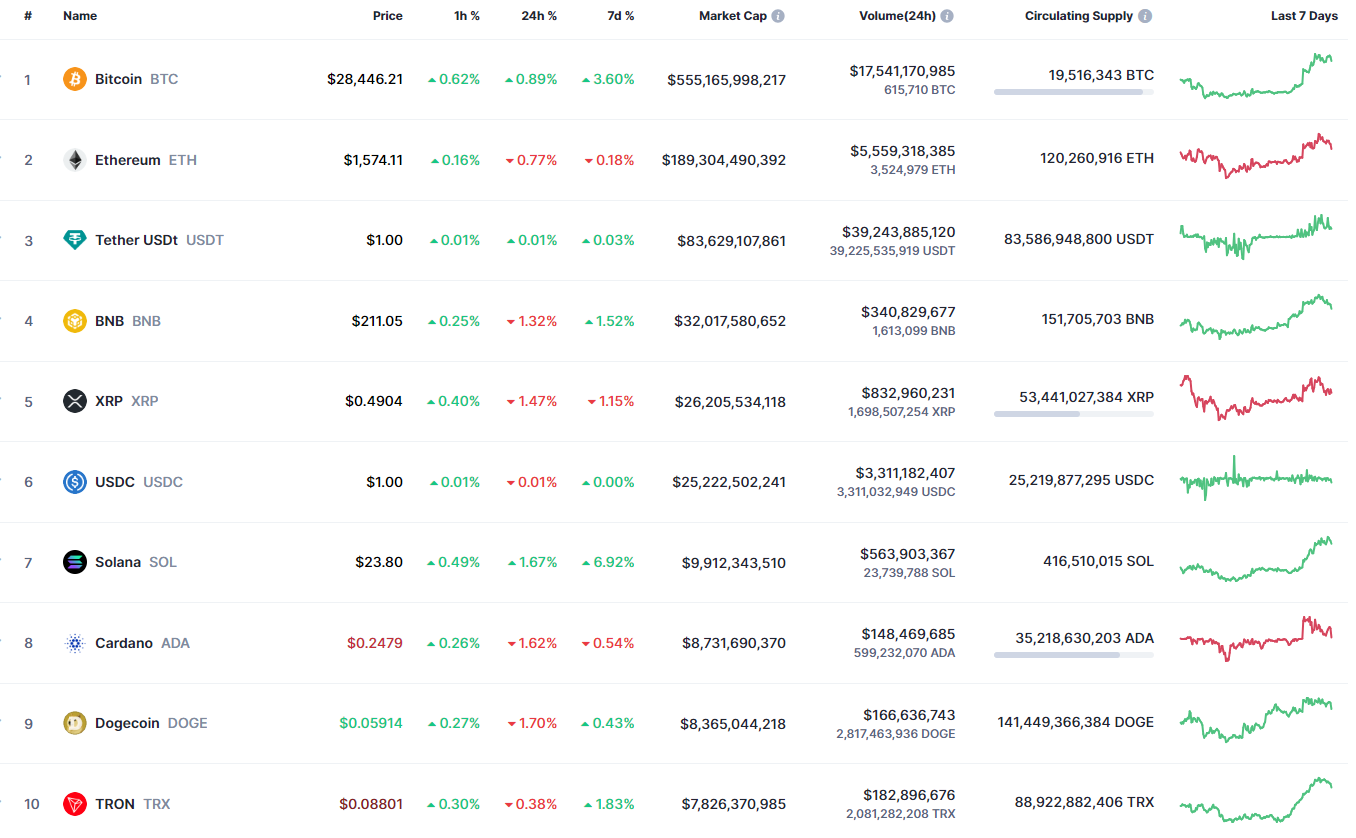
Task: Click the Dogecoin logo icon
Action: pyautogui.click(x=75, y=723)
